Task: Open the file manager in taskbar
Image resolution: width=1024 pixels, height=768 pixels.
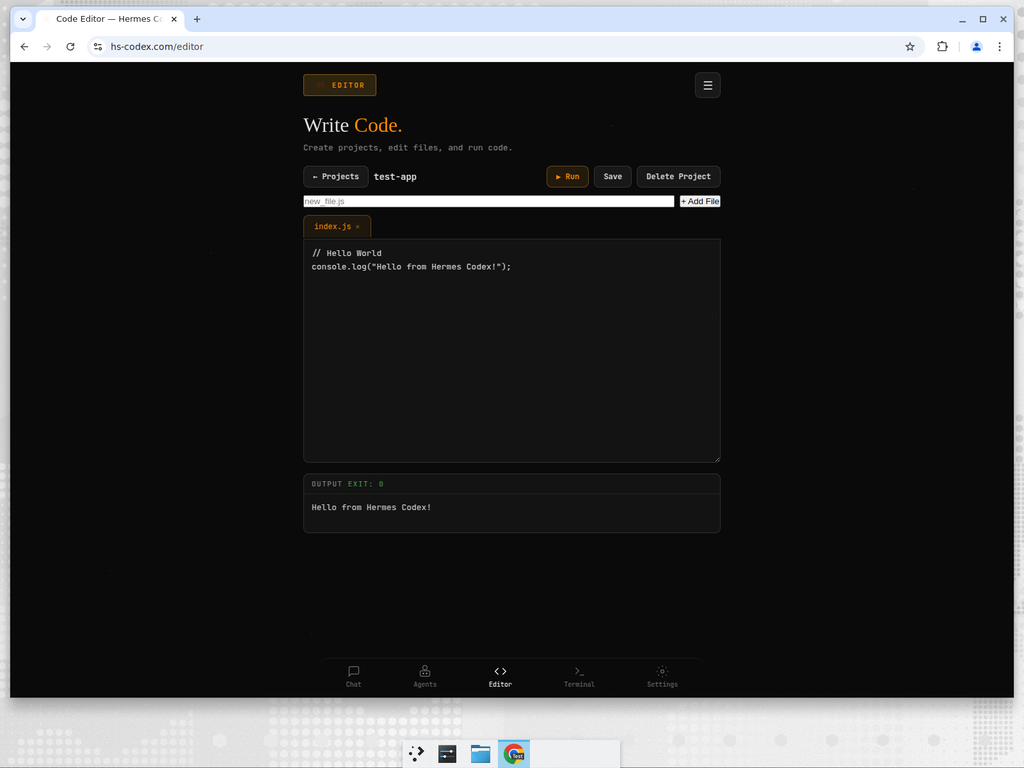Action: [481, 754]
